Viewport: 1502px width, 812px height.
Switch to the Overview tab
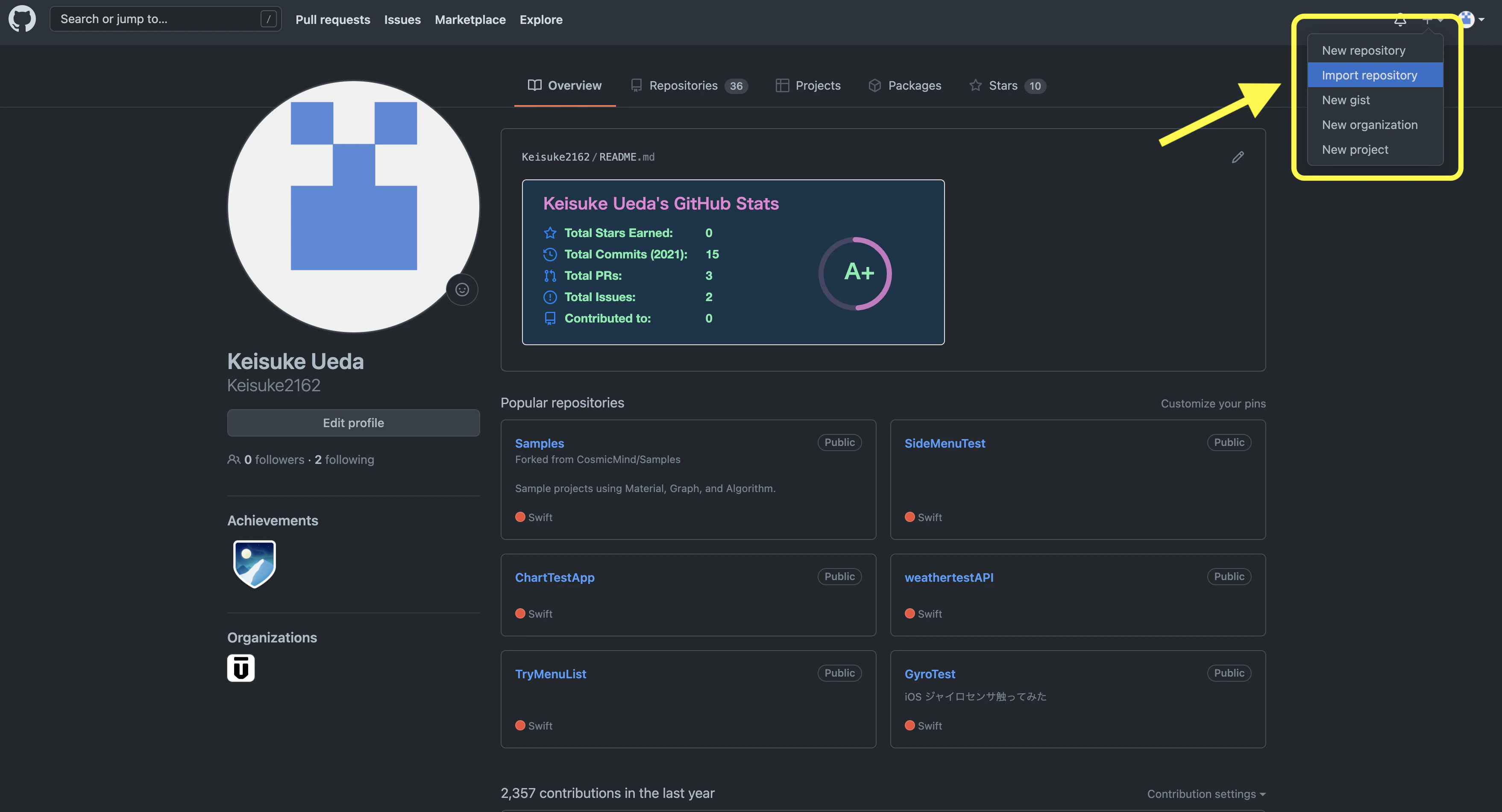[x=564, y=86]
